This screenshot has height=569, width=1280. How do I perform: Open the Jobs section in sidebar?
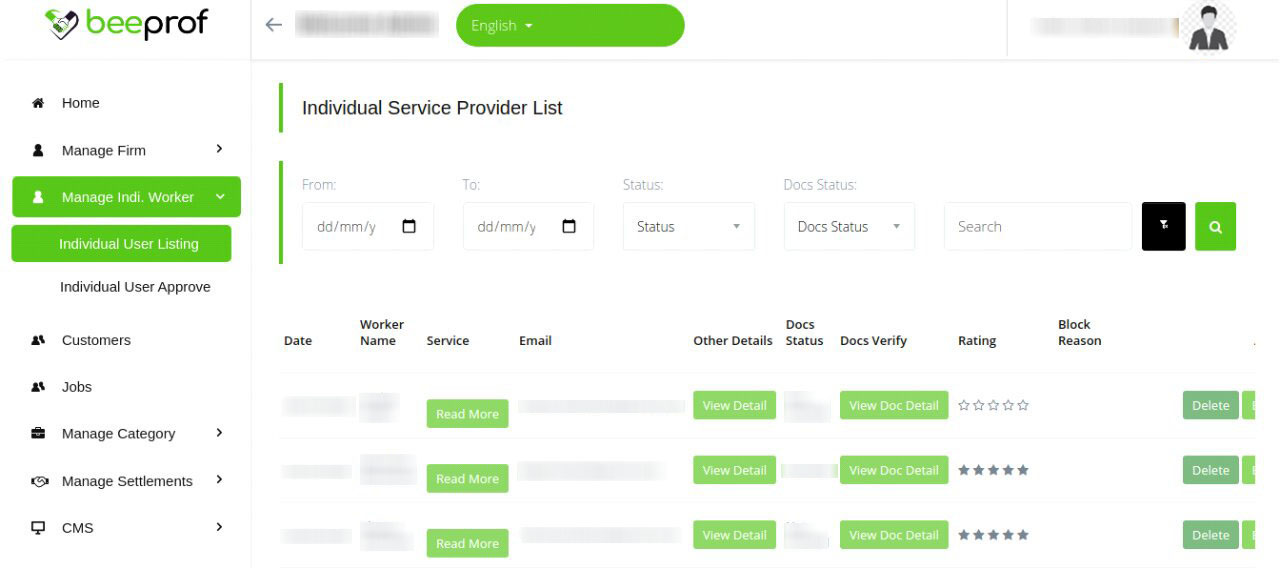click(x=77, y=387)
